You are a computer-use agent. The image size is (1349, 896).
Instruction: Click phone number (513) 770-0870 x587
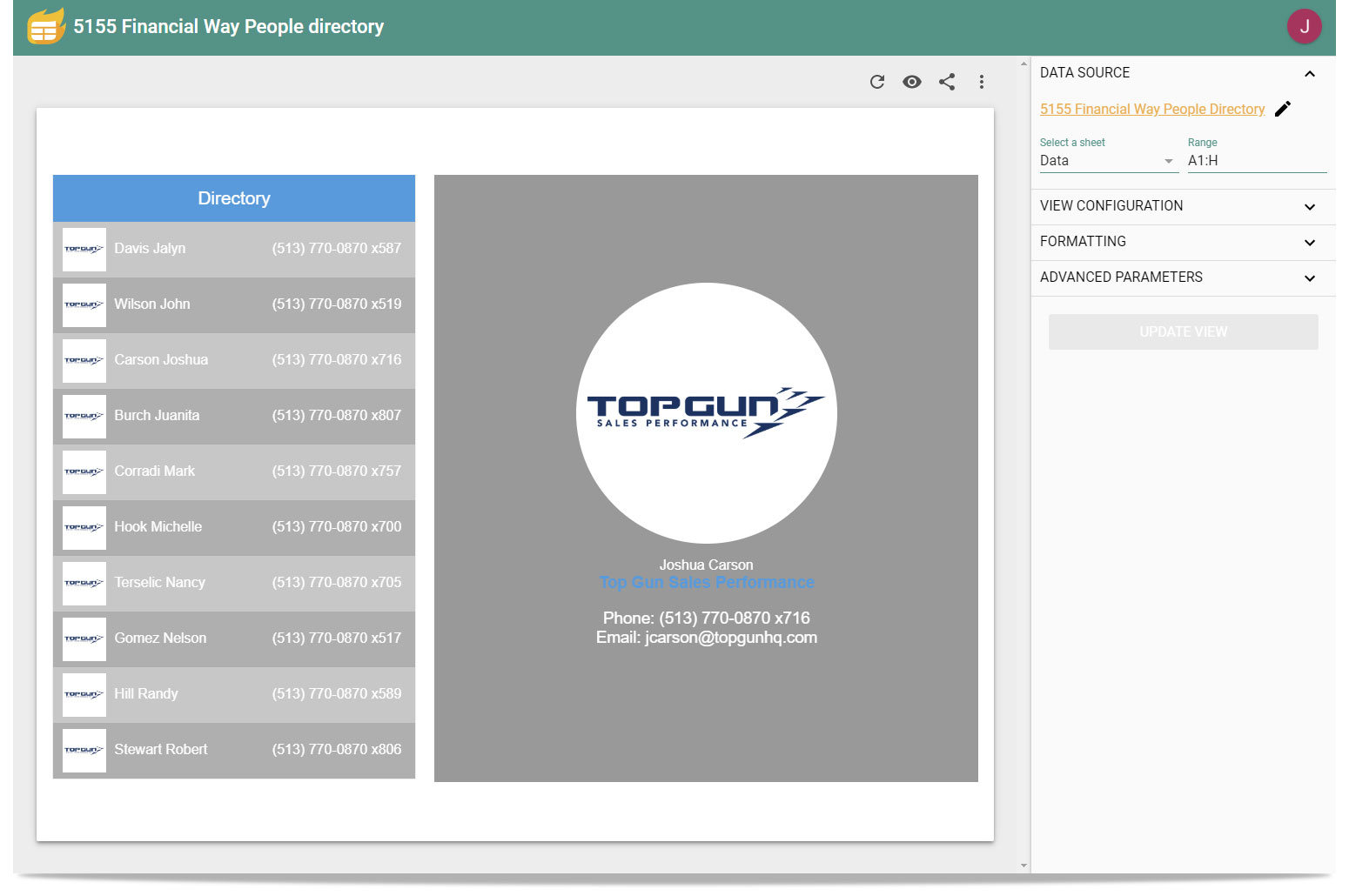pyautogui.click(x=337, y=249)
